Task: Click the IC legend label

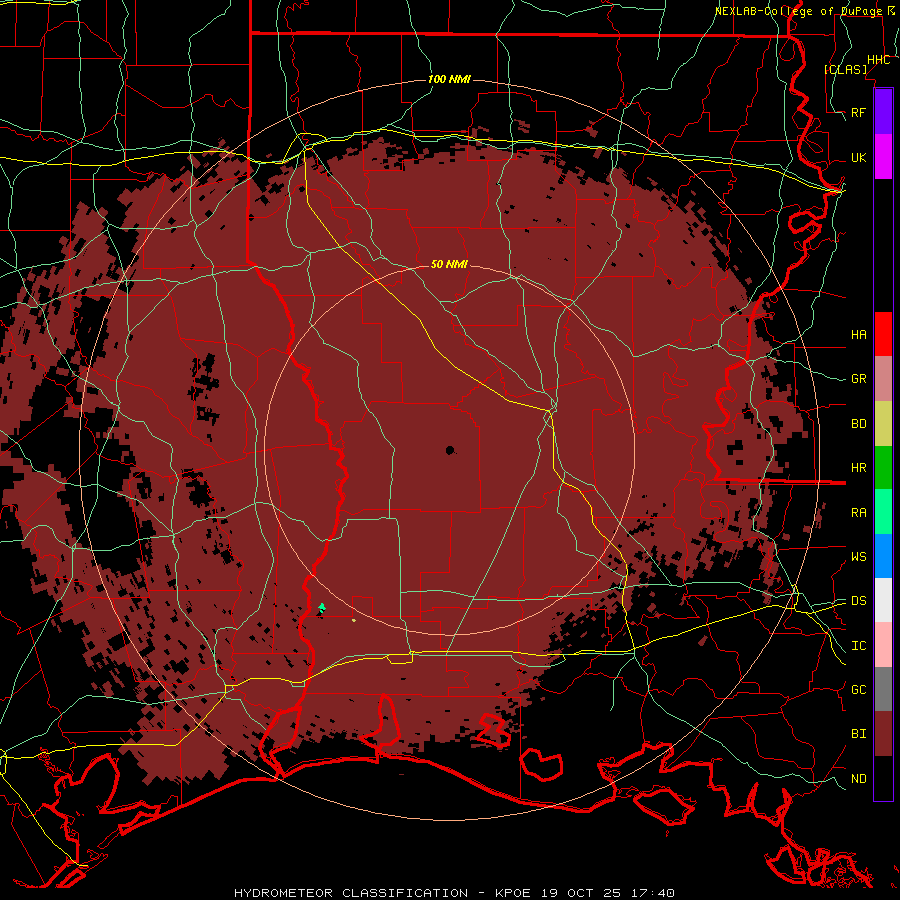Action: click(x=859, y=645)
